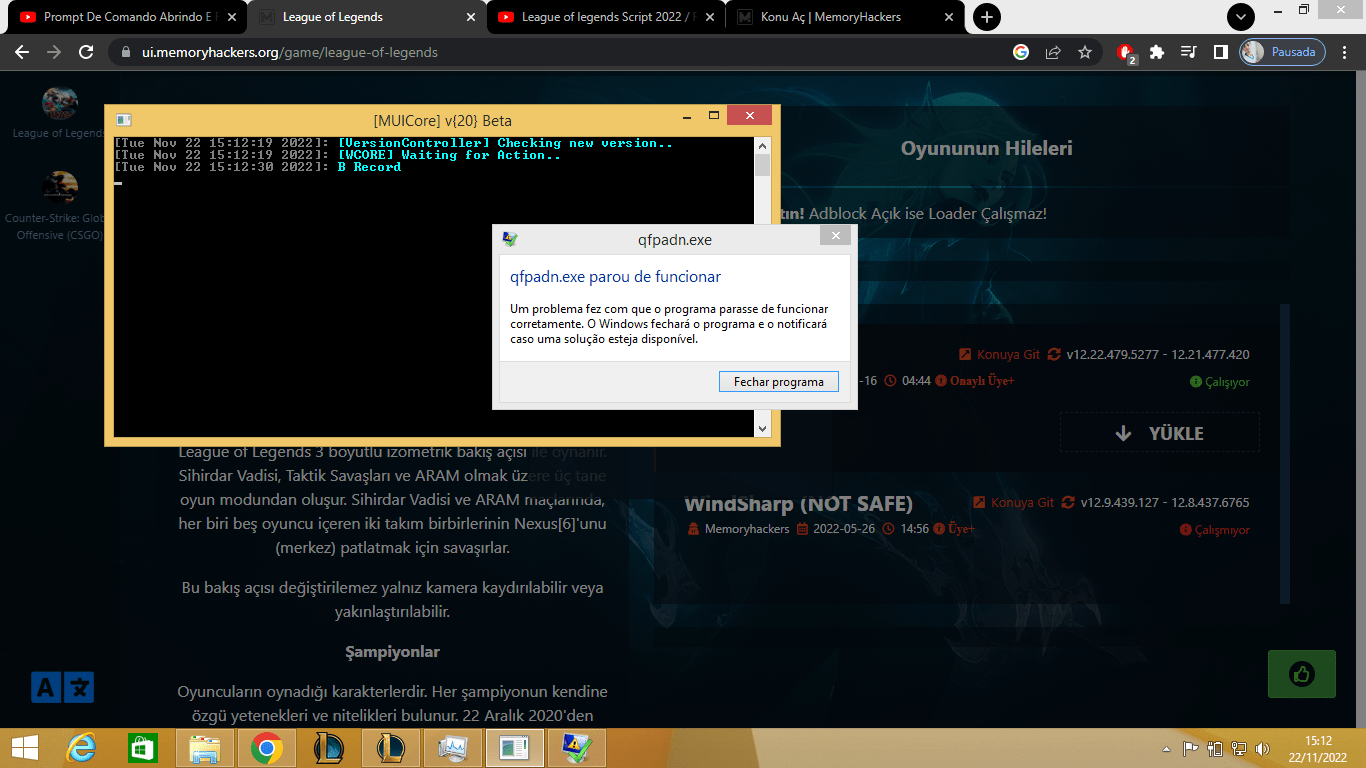Open the Action Center flag icon
Image resolution: width=1366 pixels, height=768 pixels.
point(1191,748)
